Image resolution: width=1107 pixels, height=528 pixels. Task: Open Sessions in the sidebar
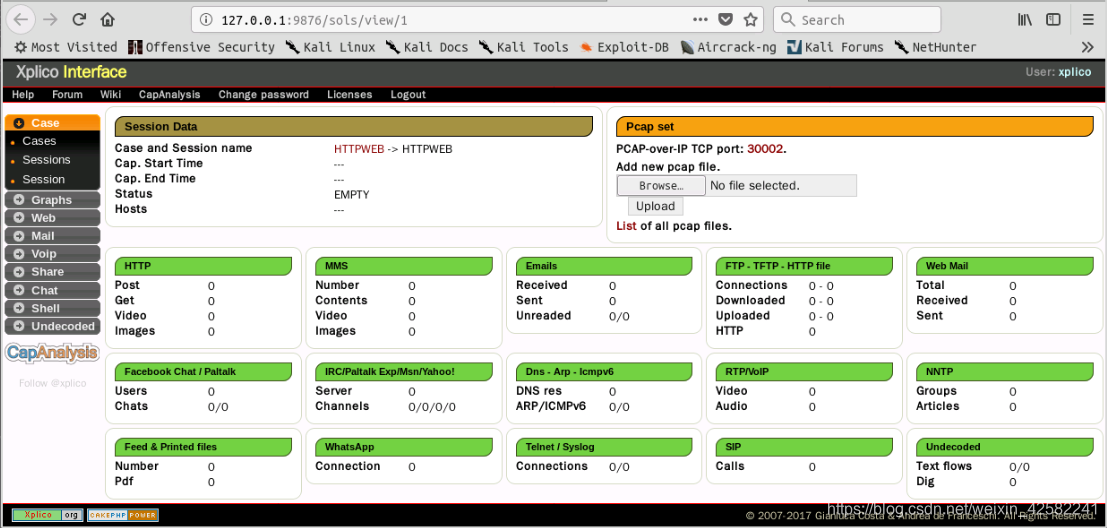(x=47, y=160)
